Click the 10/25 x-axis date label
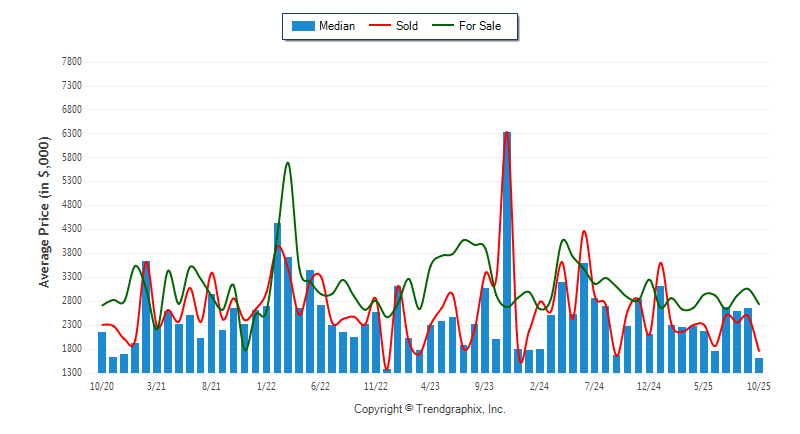This screenshot has height=434, width=800. click(x=759, y=385)
